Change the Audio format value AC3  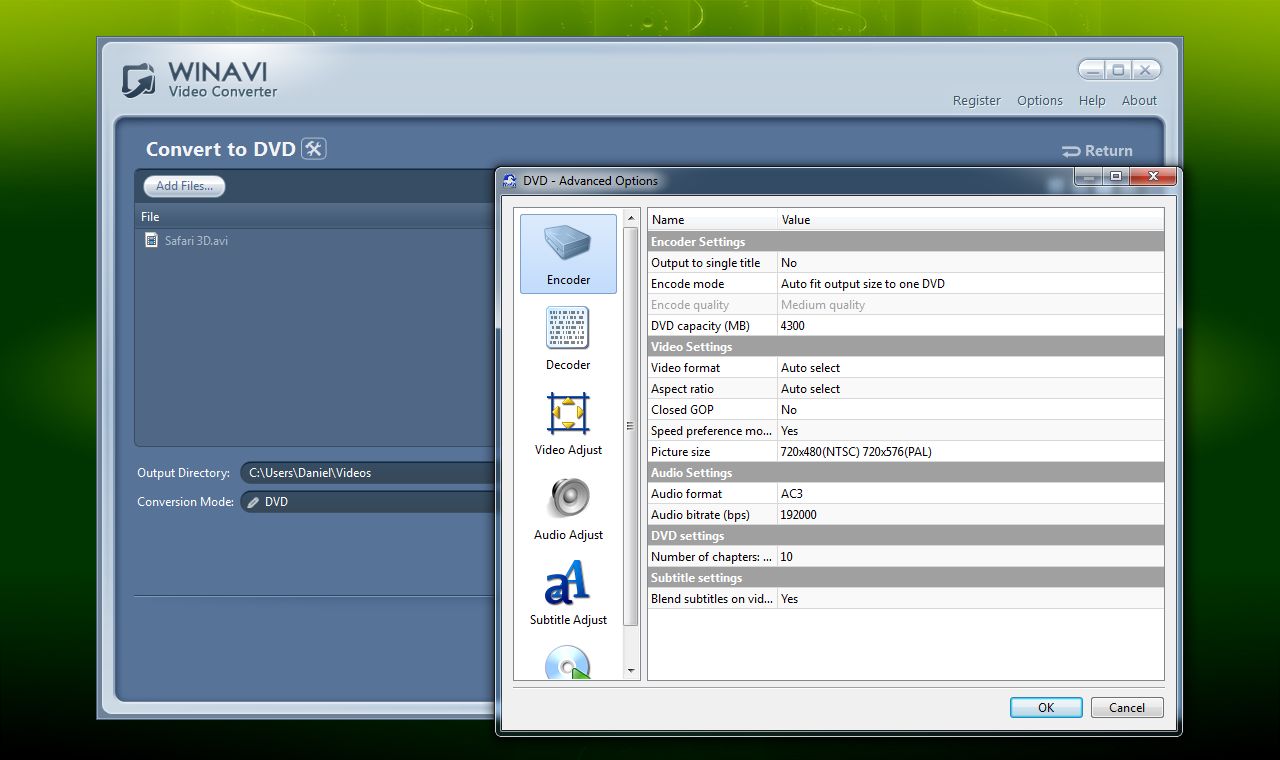tap(971, 494)
